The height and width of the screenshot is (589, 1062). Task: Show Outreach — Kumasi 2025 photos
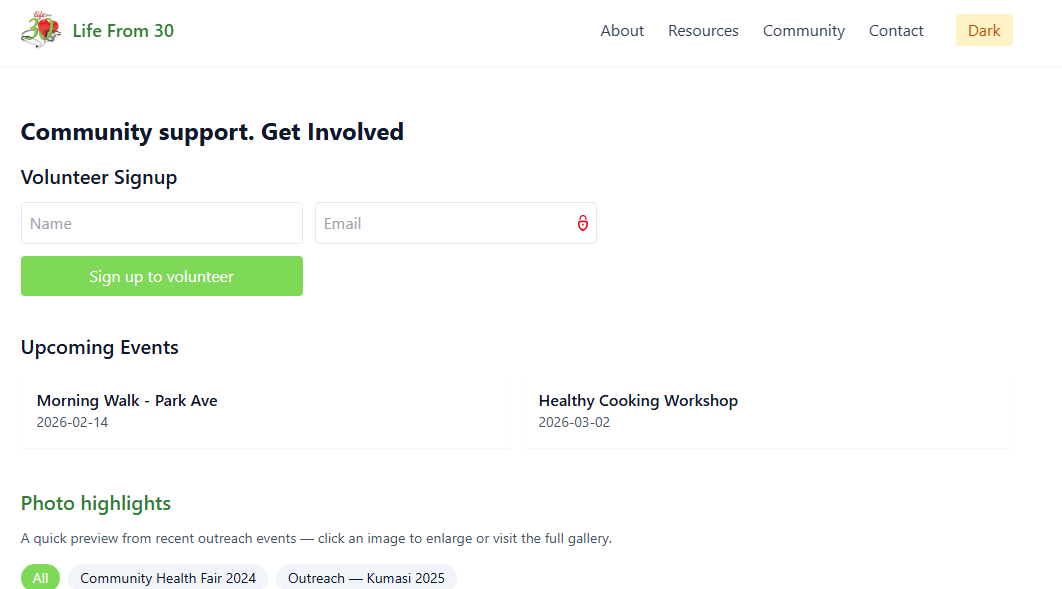coord(366,578)
